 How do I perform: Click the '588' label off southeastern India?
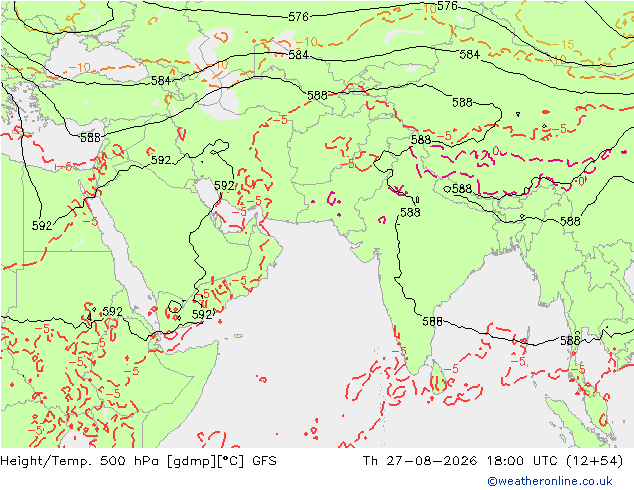coord(432,321)
